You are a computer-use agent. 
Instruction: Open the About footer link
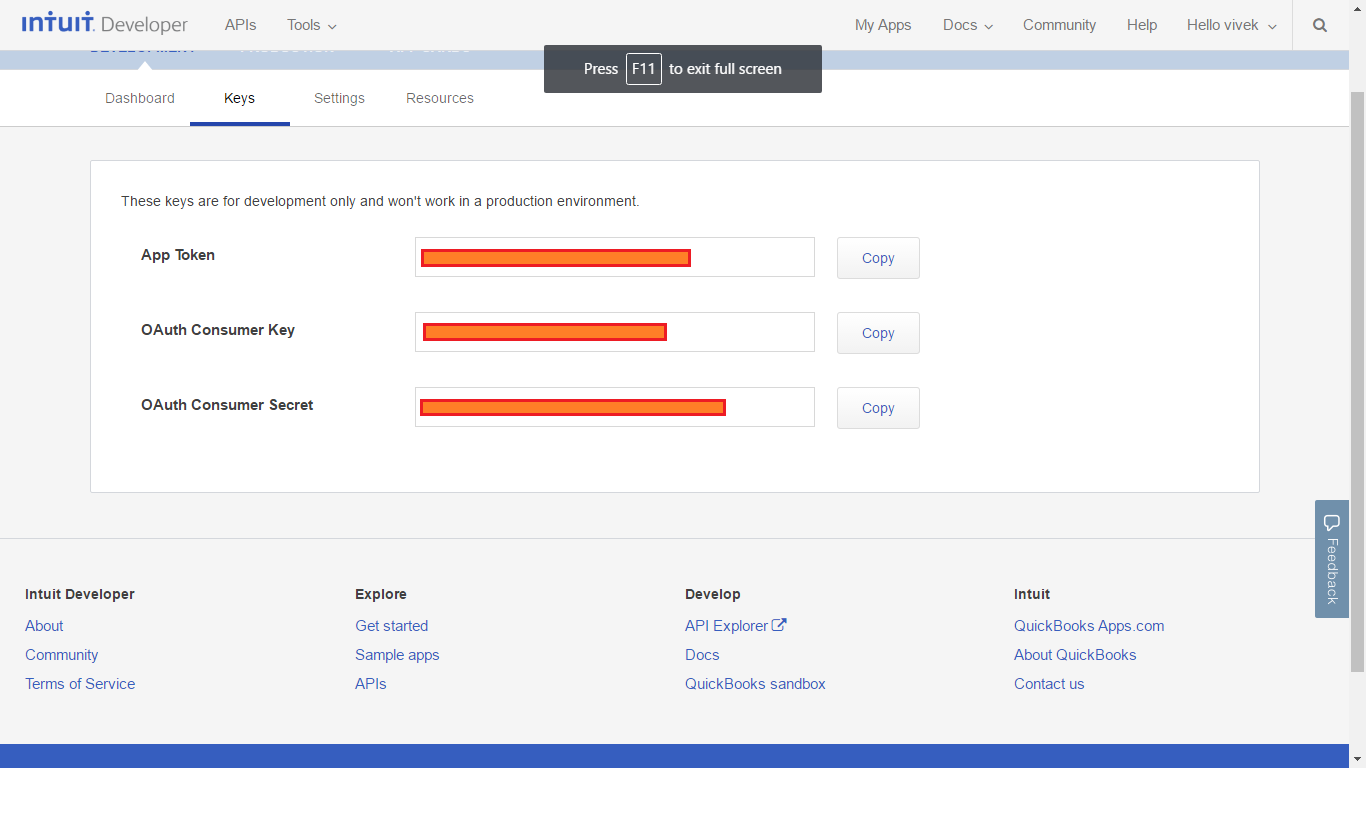44,626
